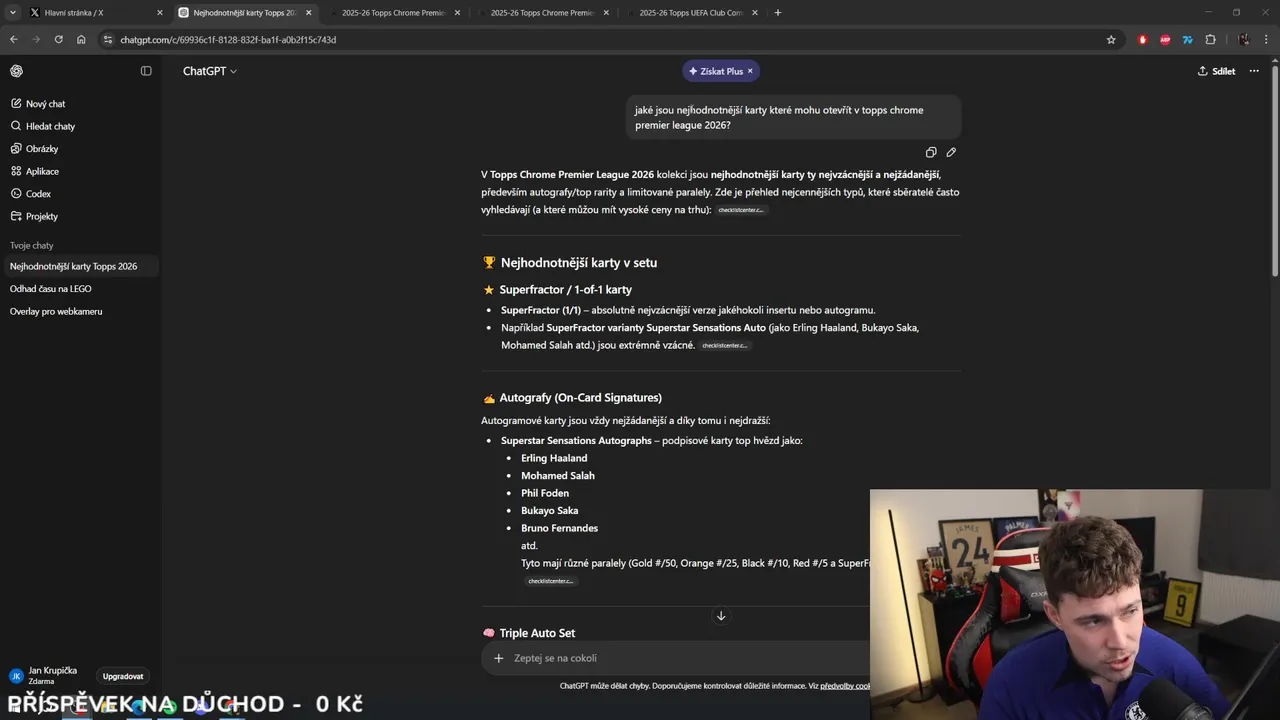Open the checklistcenter source chip in the intro paragraph

click(x=741, y=210)
